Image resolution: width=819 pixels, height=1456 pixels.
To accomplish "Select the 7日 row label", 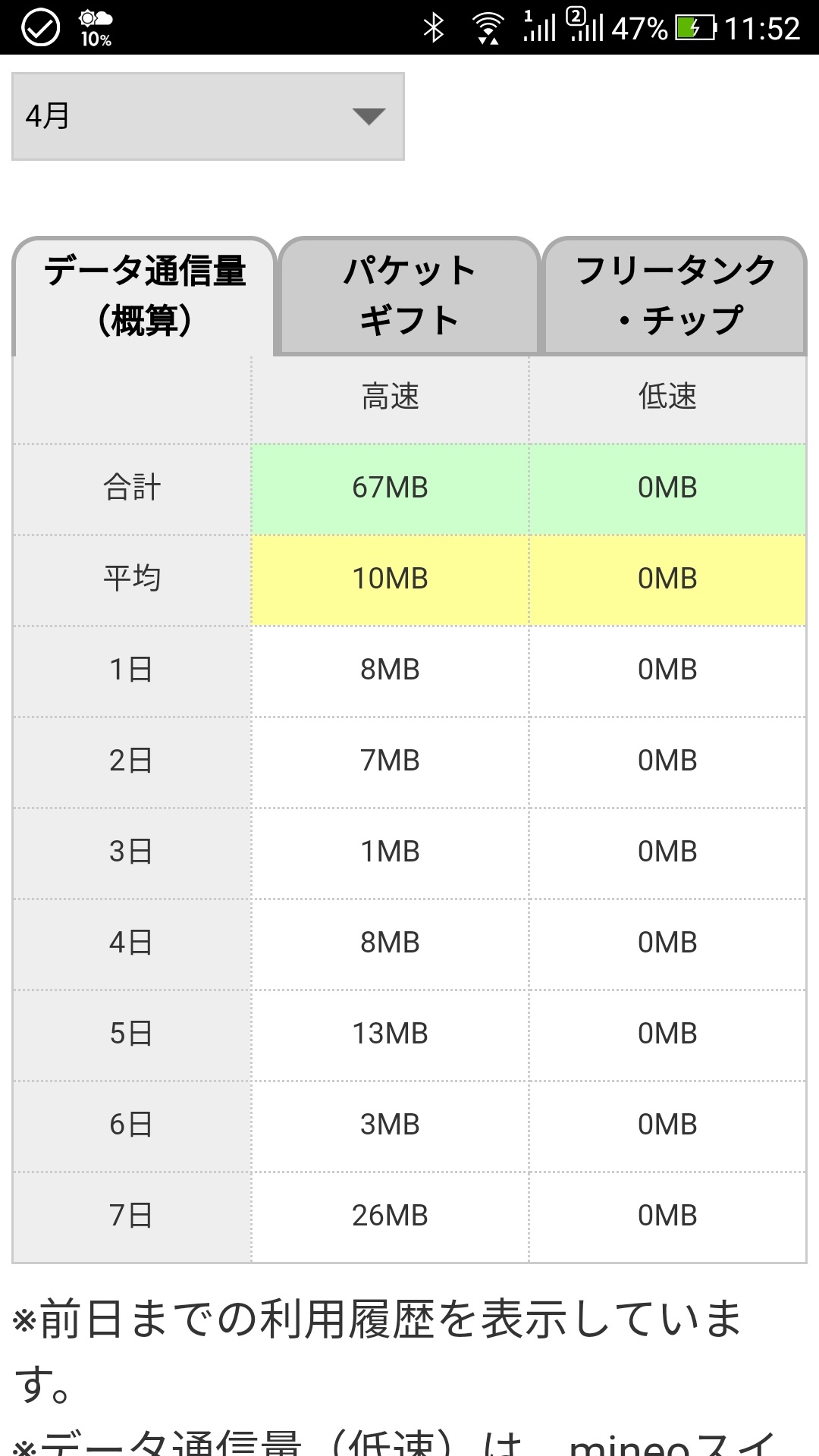I will click(x=131, y=1216).
